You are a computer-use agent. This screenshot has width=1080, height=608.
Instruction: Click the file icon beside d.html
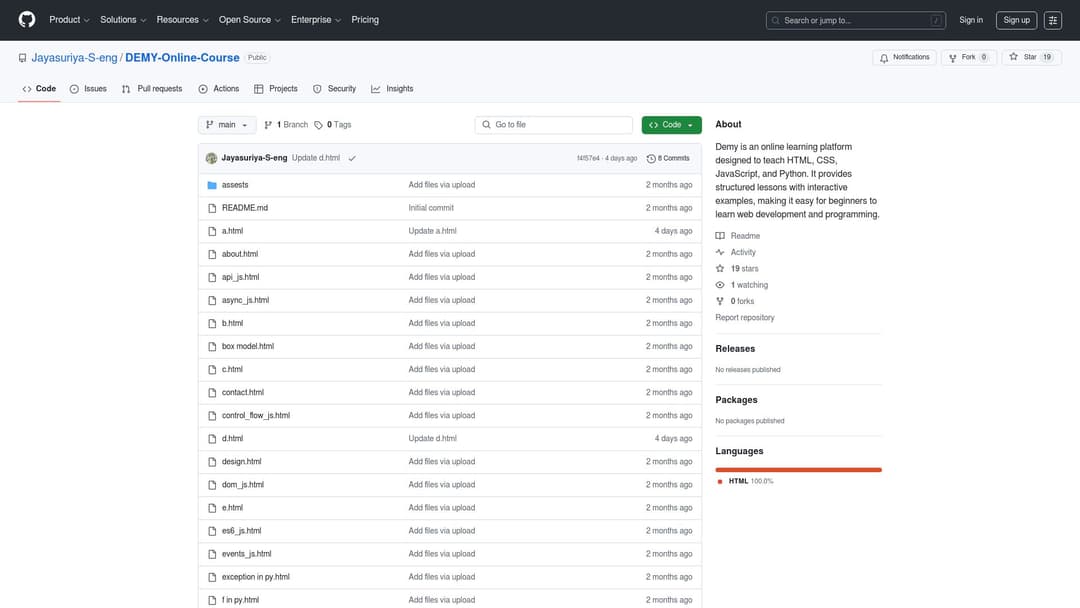pos(212,439)
